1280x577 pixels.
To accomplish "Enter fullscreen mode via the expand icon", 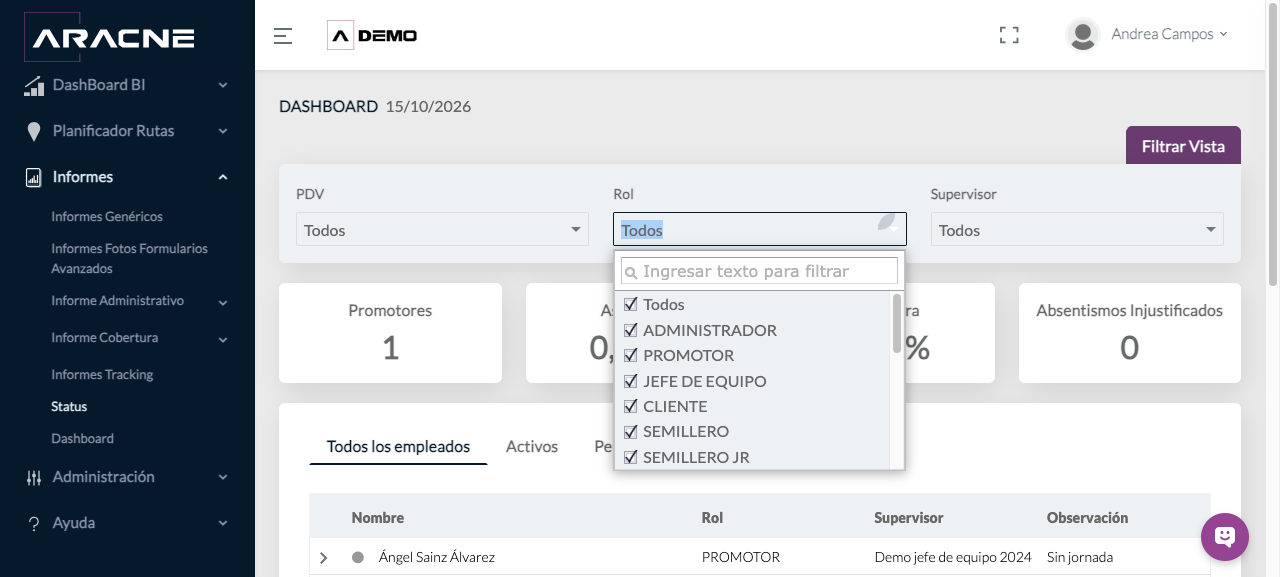I will pos(1009,36).
